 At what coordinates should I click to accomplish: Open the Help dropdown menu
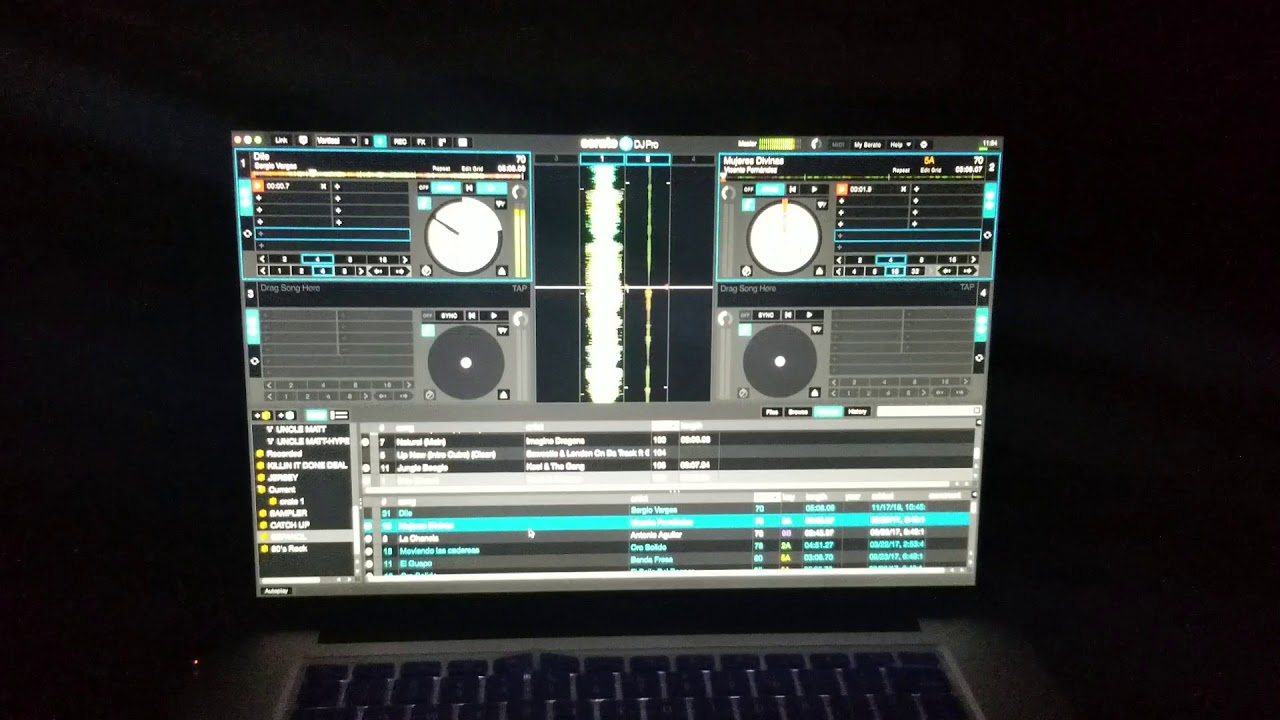[x=900, y=145]
